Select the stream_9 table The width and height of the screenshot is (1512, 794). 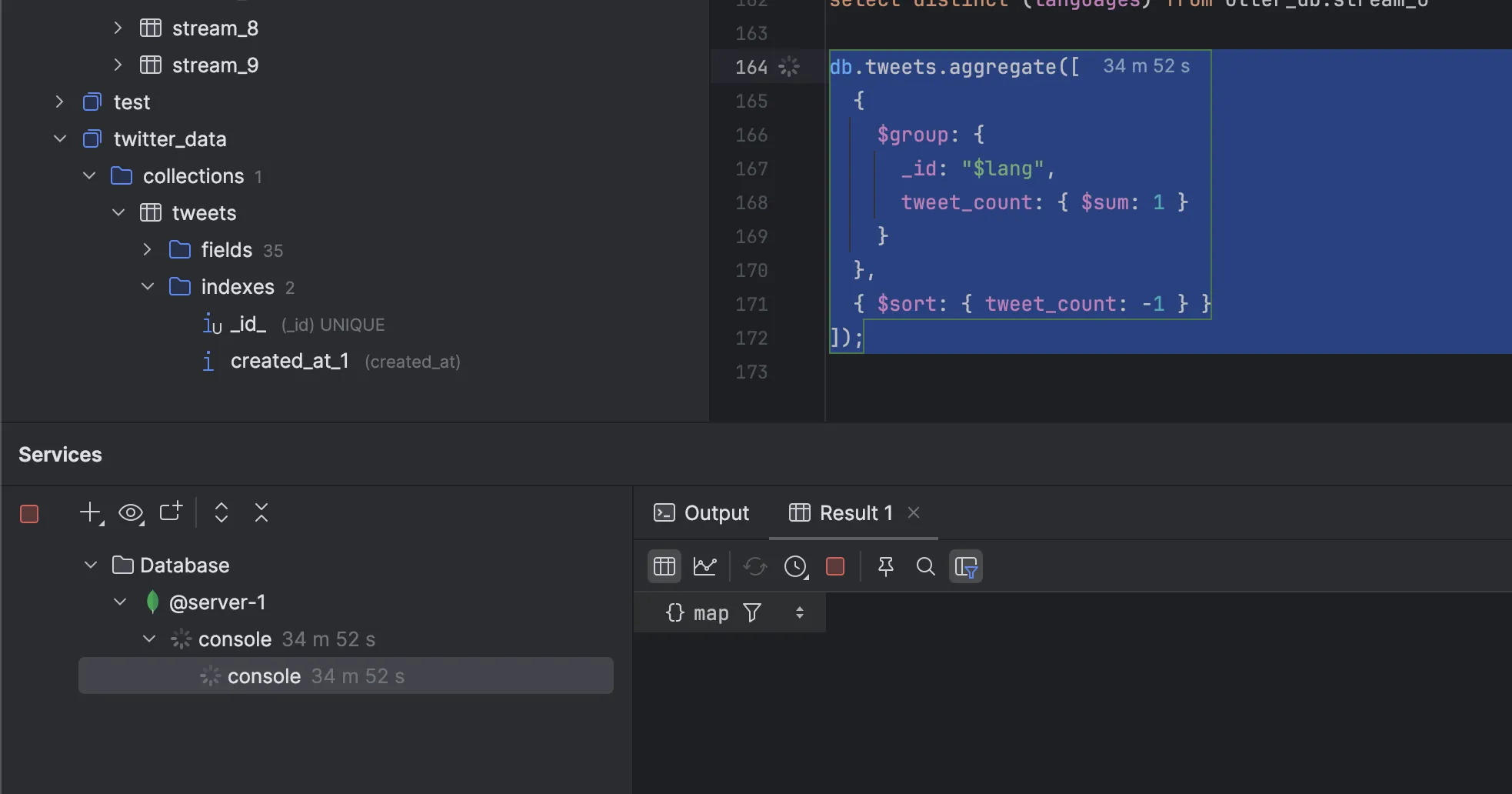point(215,65)
